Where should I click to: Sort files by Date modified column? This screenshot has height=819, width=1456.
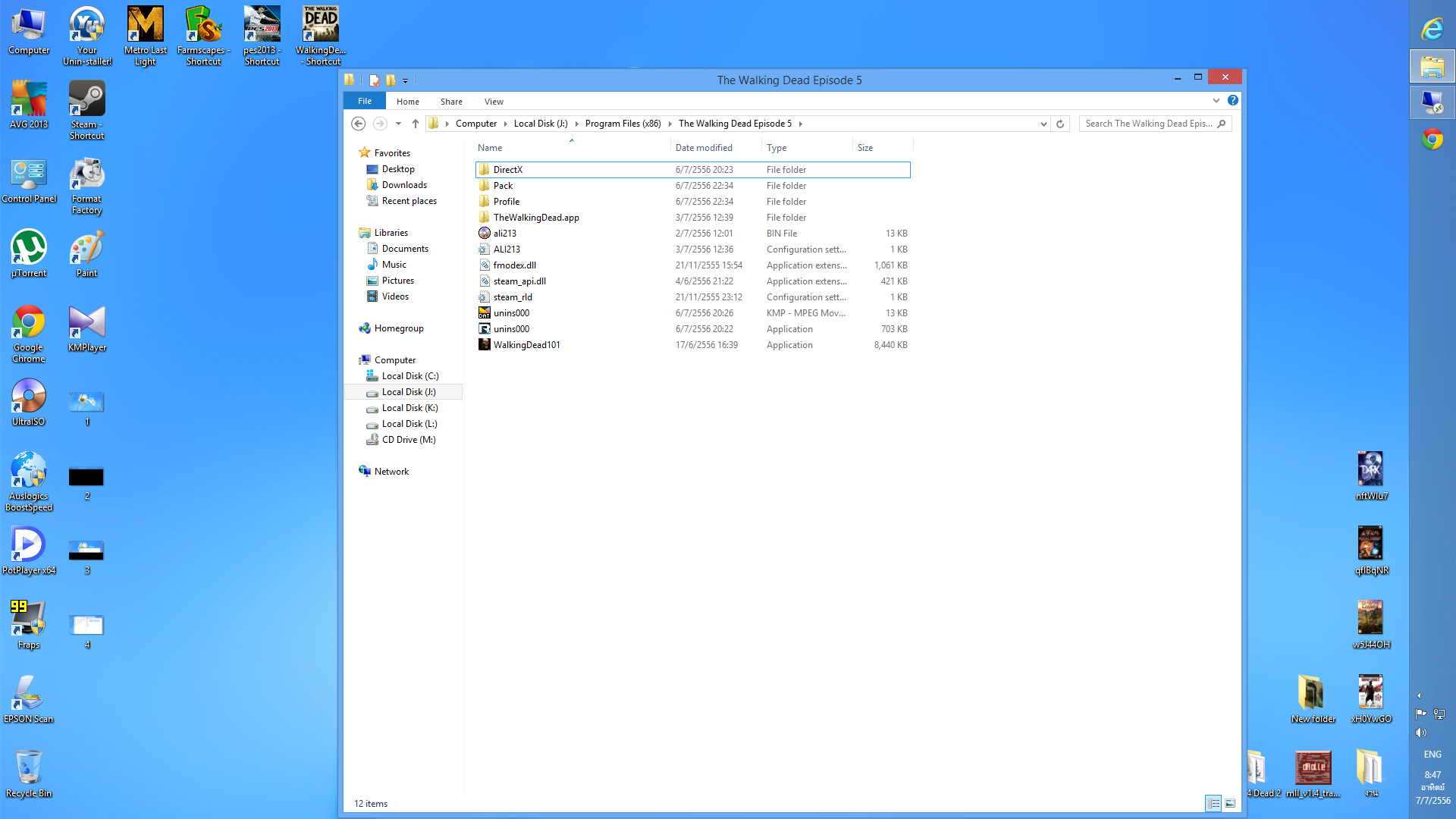[x=704, y=148]
